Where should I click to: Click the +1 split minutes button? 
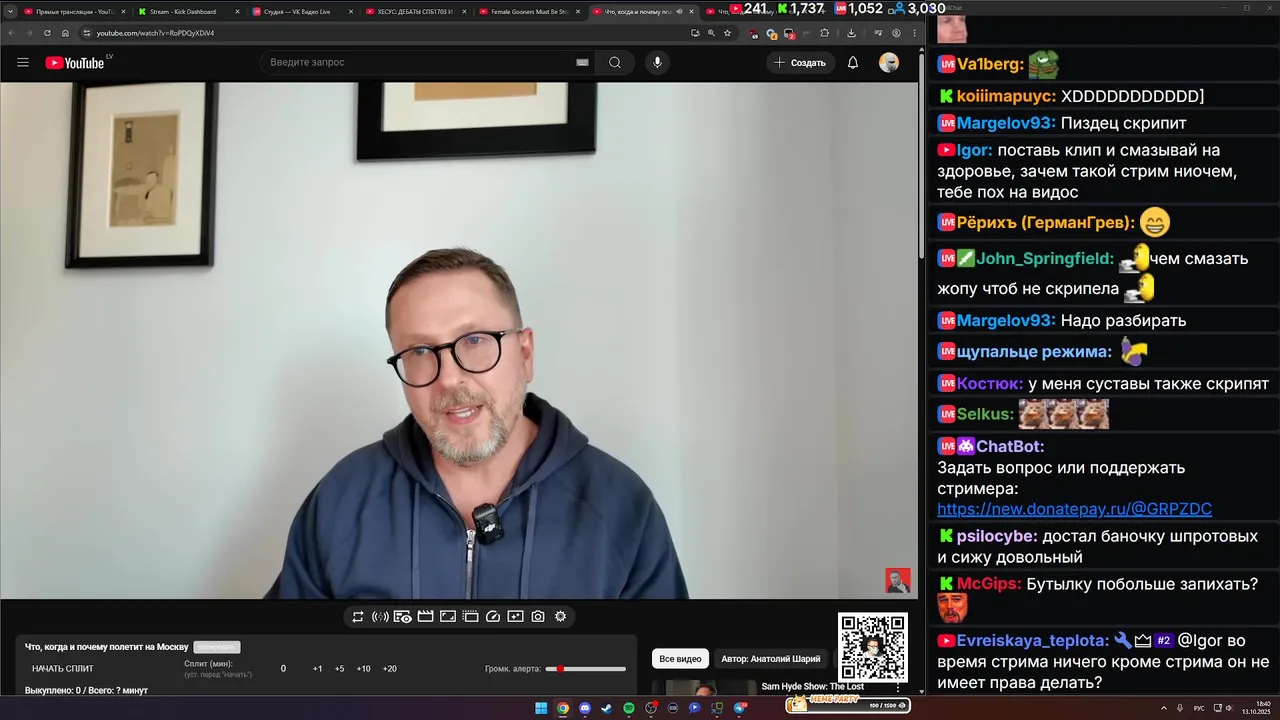(317, 669)
